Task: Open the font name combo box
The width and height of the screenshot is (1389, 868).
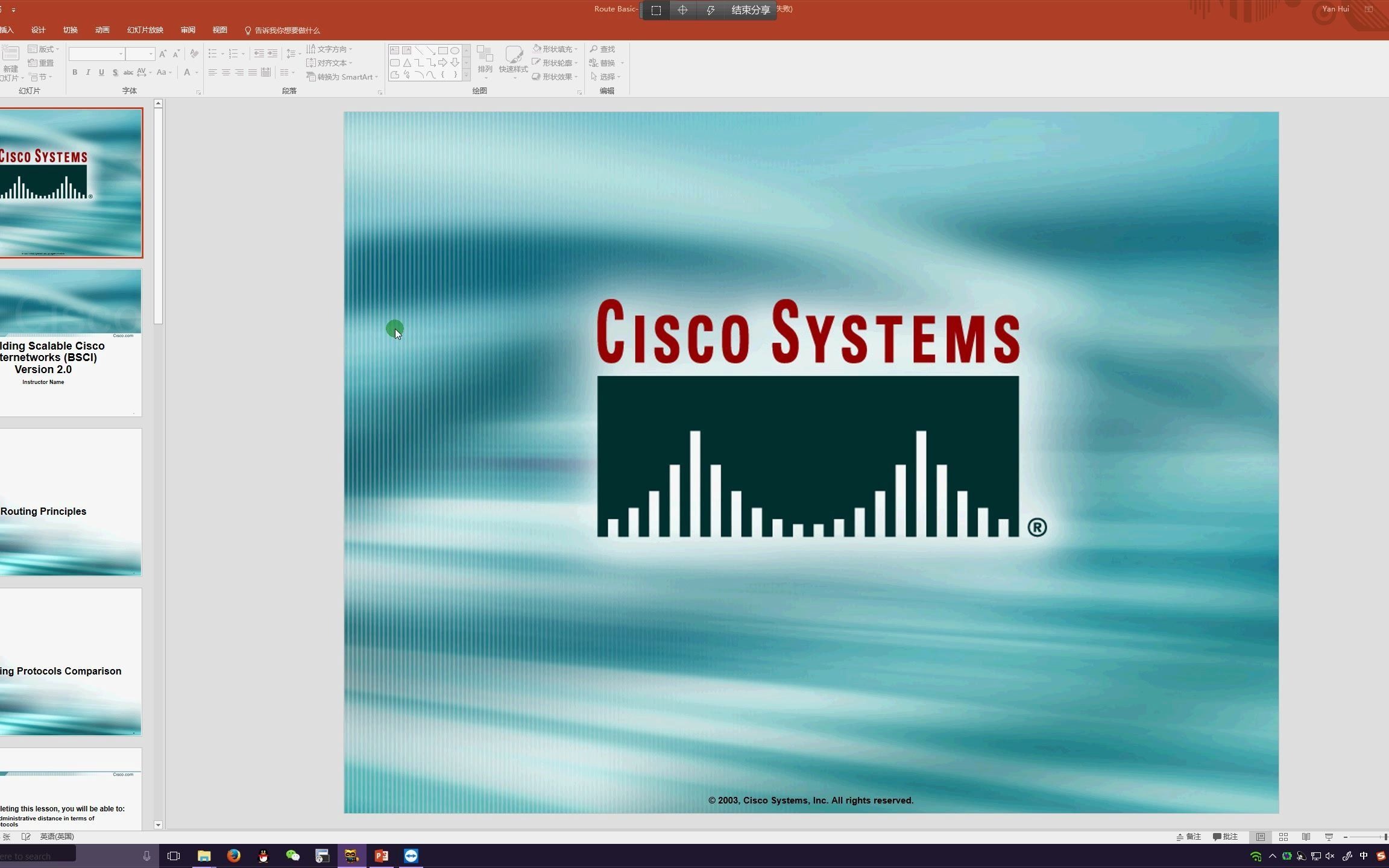Action: [96, 54]
